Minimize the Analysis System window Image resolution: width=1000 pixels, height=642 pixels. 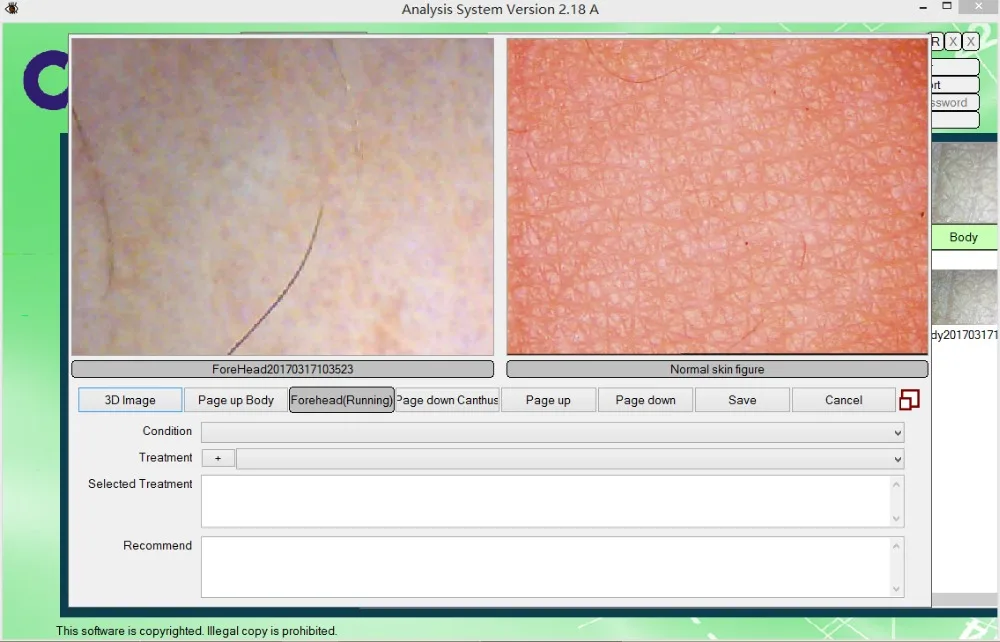[x=923, y=8]
